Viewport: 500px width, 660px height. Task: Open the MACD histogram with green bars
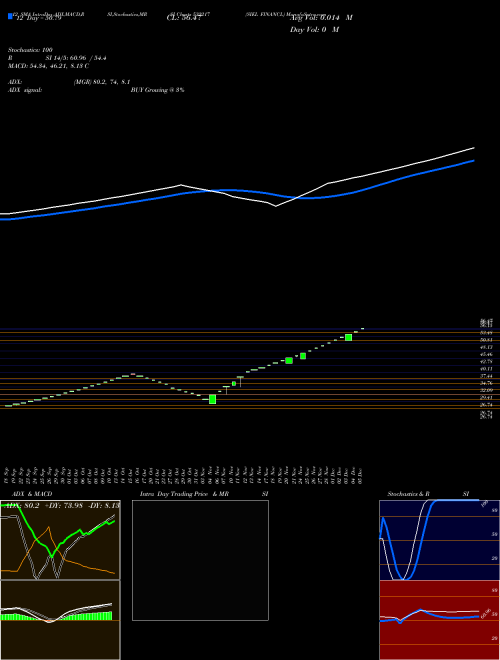[x=60, y=620]
